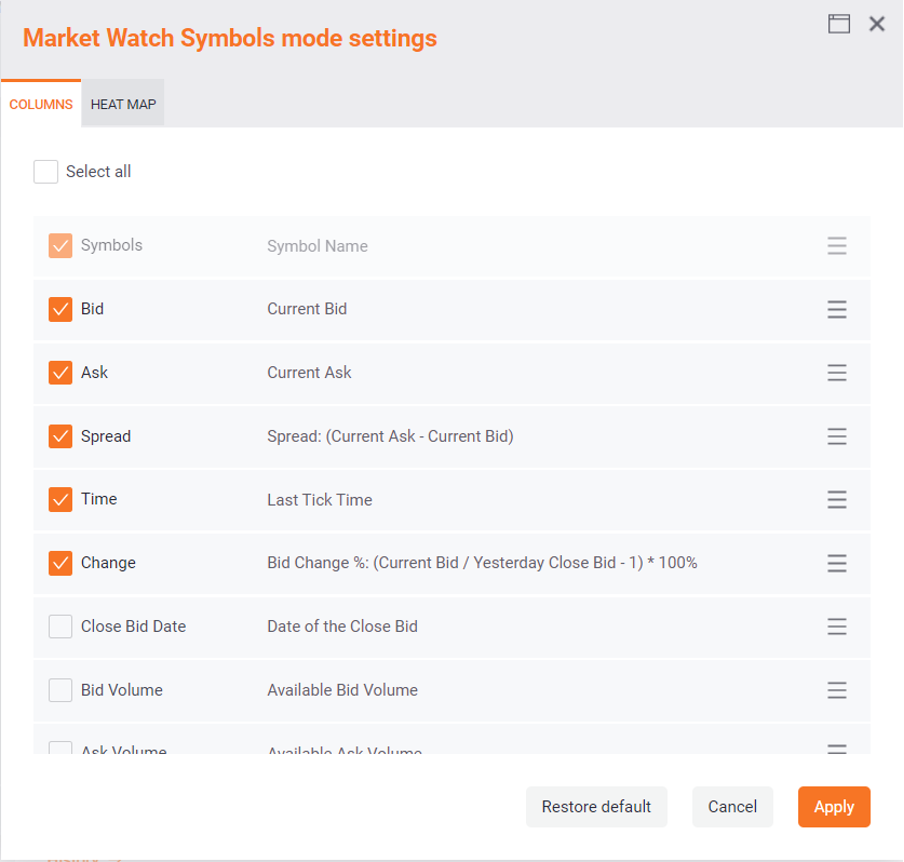Screen dimensions: 904x862
Task: Click the reorder handle on the Ask row
Action: click(x=837, y=372)
